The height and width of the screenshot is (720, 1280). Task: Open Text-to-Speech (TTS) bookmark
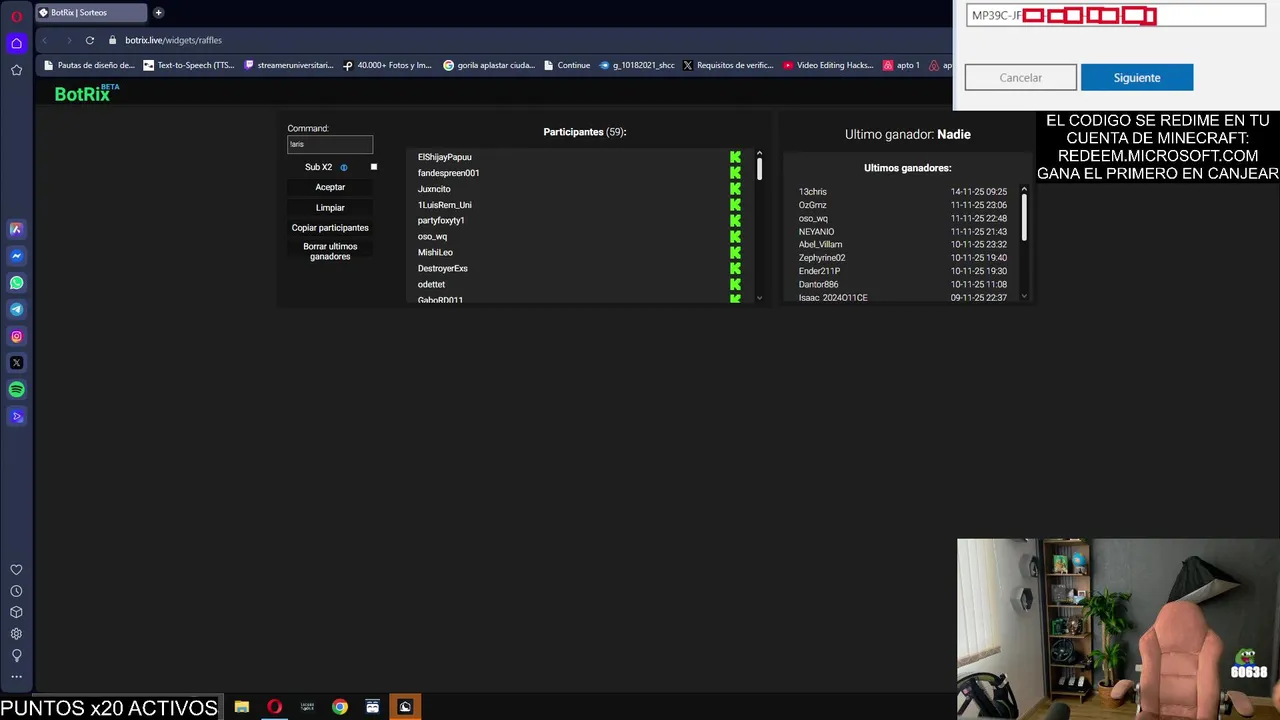(189, 65)
